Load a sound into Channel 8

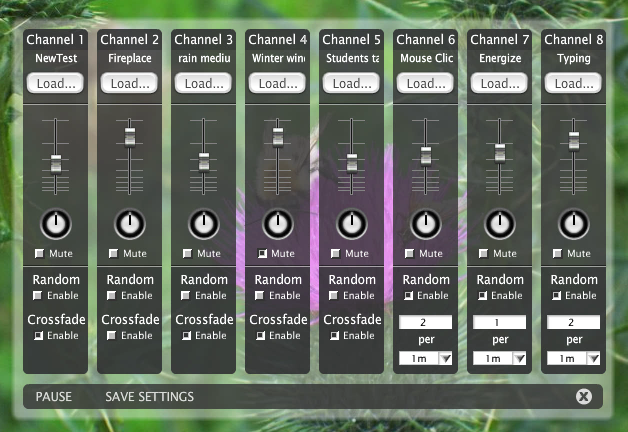(573, 83)
